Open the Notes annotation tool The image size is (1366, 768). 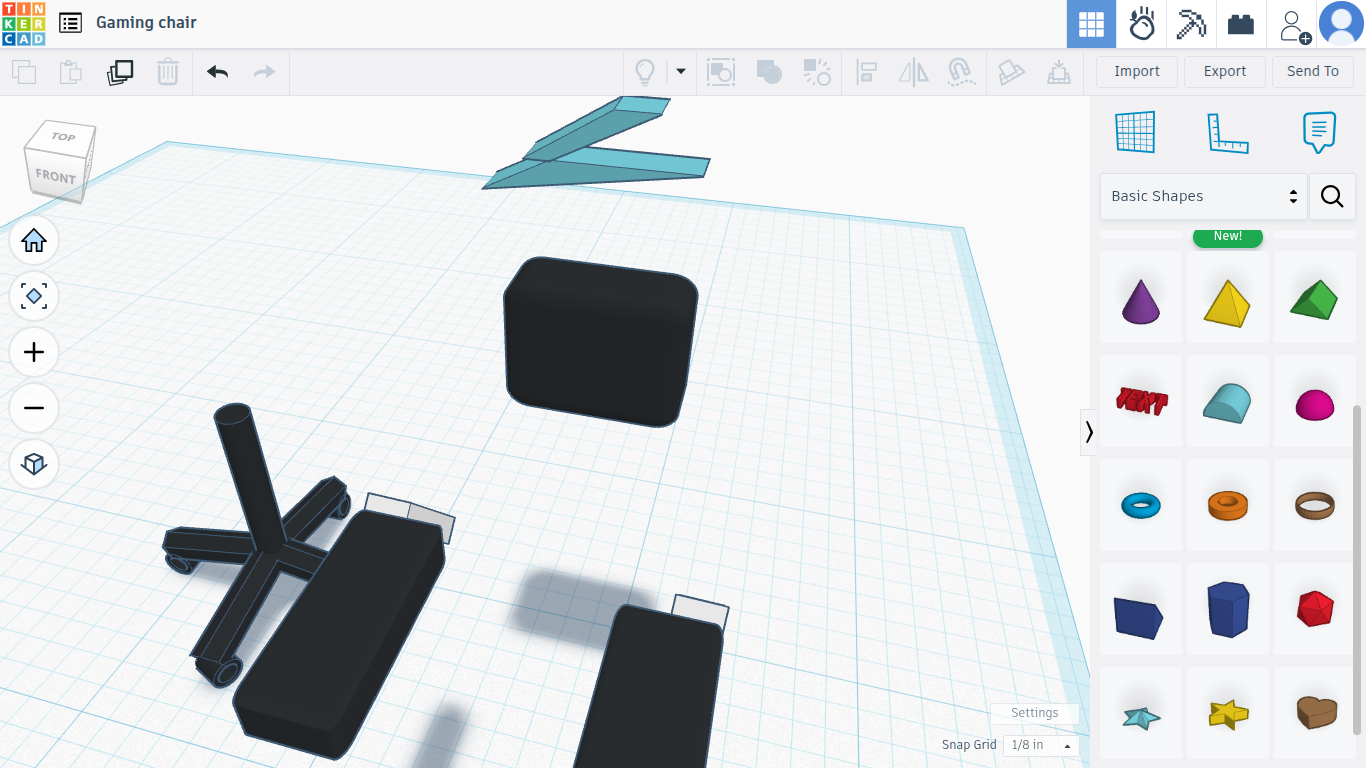[1319, 131]
